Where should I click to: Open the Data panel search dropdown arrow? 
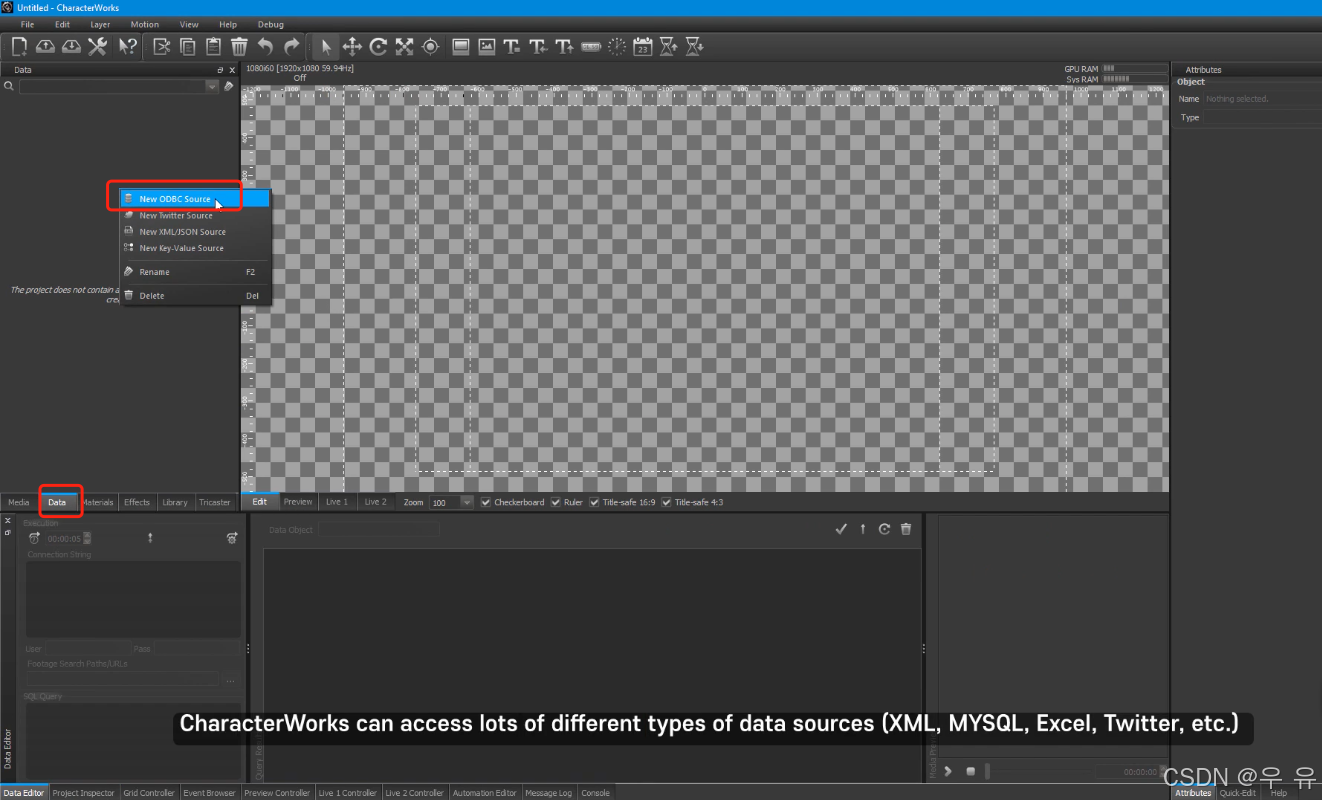point(212,87)
